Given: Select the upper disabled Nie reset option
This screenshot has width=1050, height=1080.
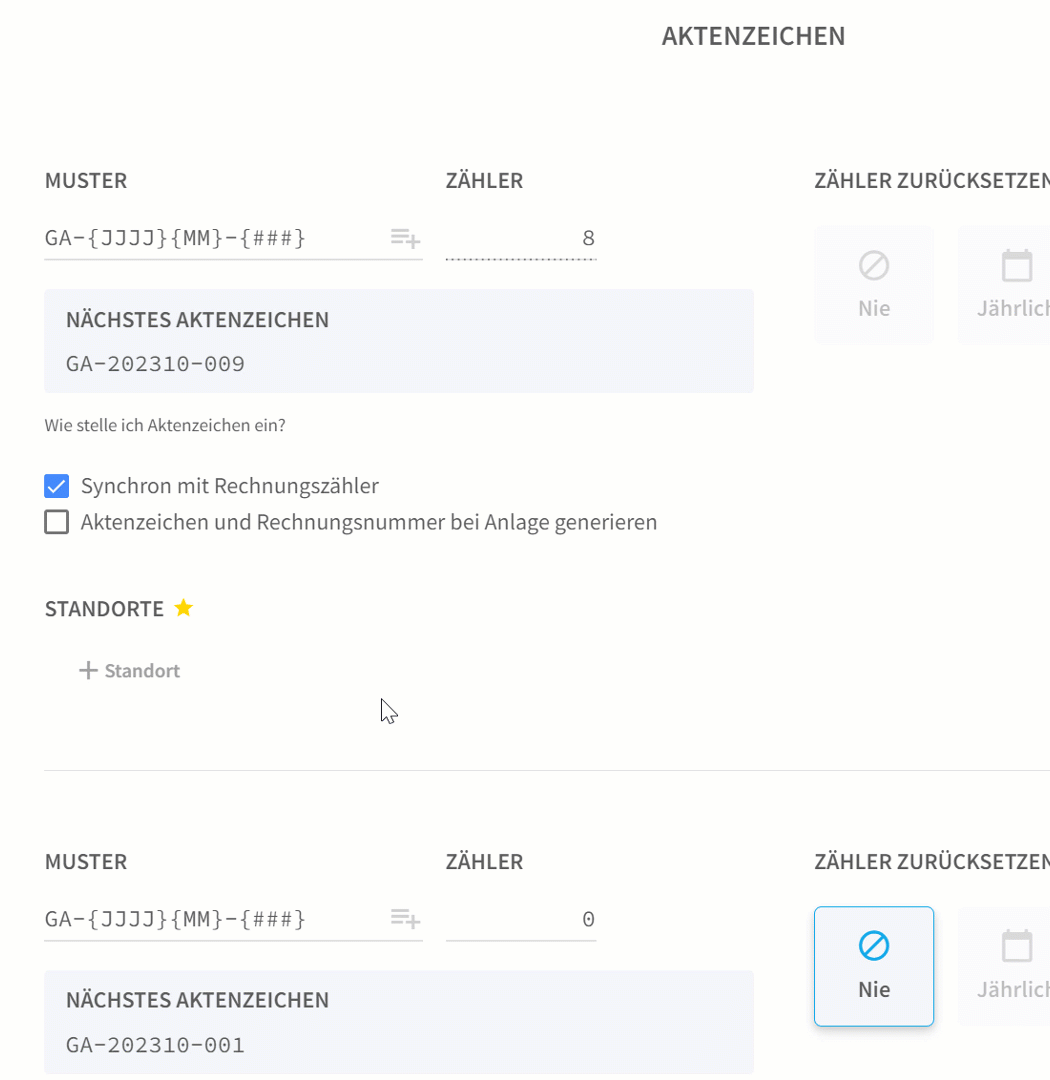Looking at the screenshot, I should pos(874,284).
